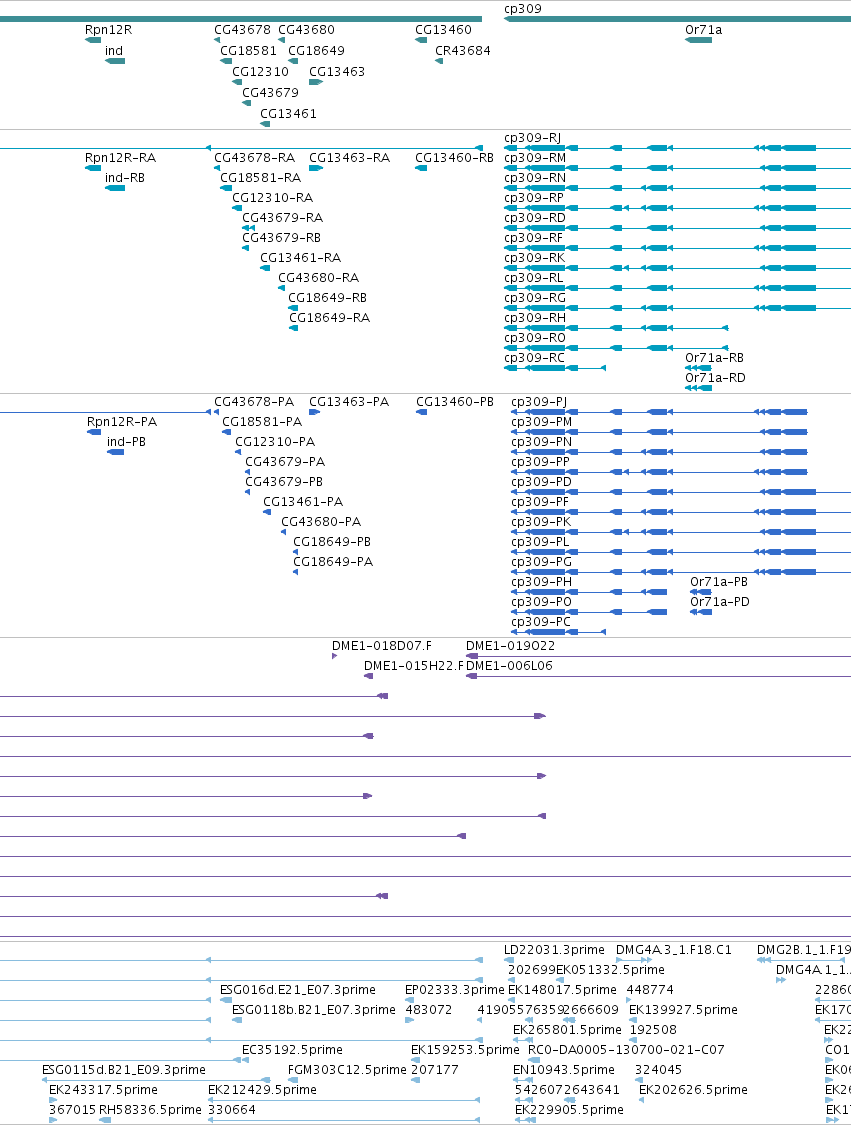Click protein cp309-PC
The height and width of the screenshot is (1125, 851).
[x=541, y=622]
